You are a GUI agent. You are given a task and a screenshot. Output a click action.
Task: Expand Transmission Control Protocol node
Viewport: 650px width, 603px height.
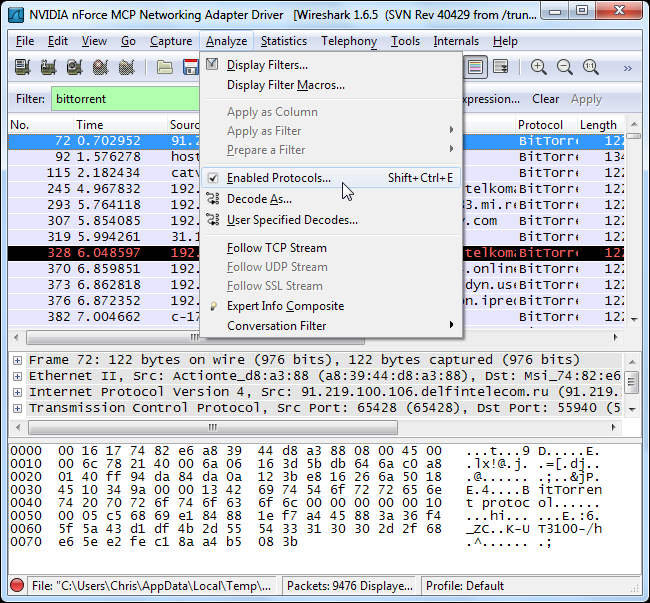17,408
